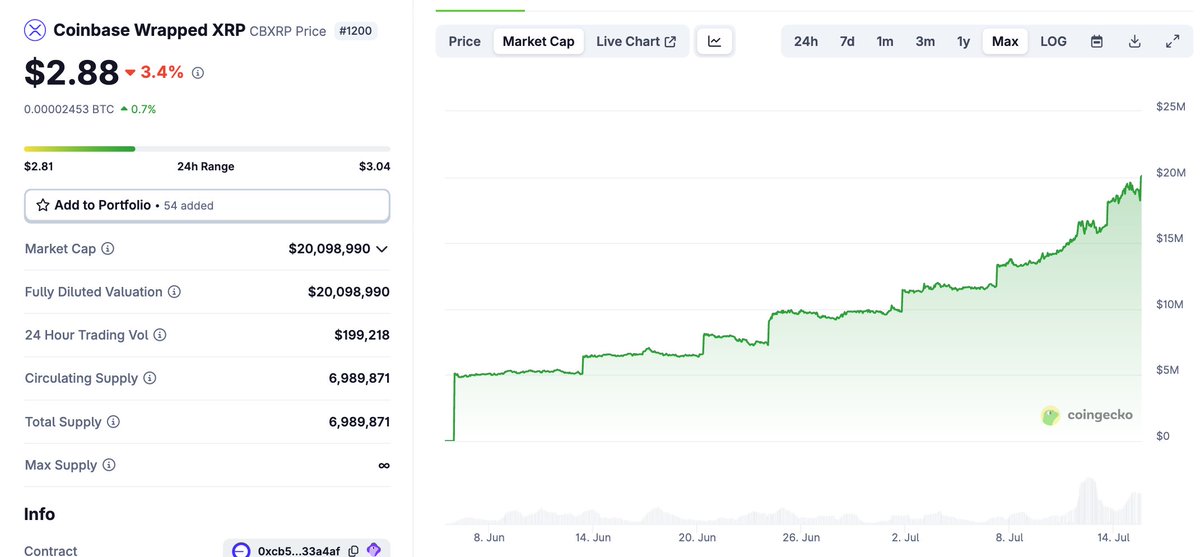
Task: Click the $2.81 range low value
Action: coord(39,167)
